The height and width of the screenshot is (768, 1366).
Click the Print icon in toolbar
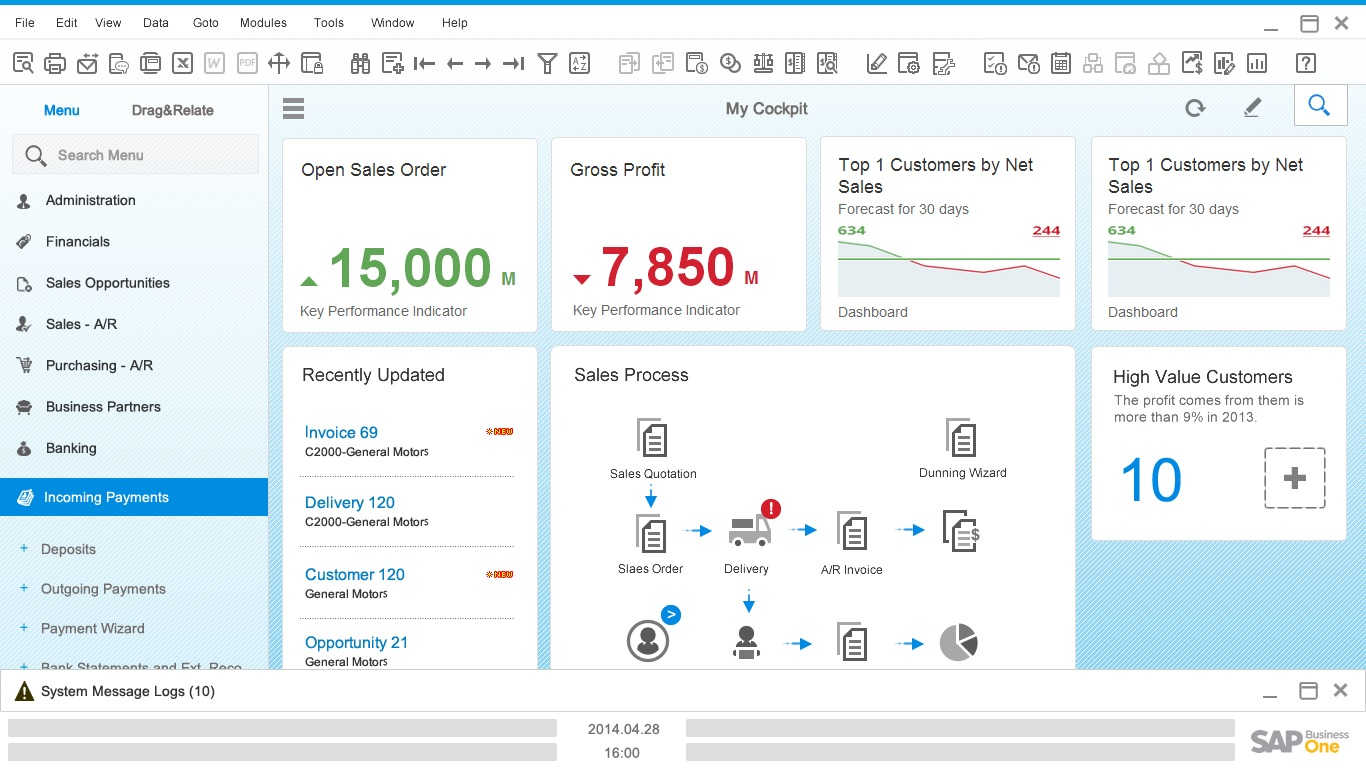click(x=55, y=64)
